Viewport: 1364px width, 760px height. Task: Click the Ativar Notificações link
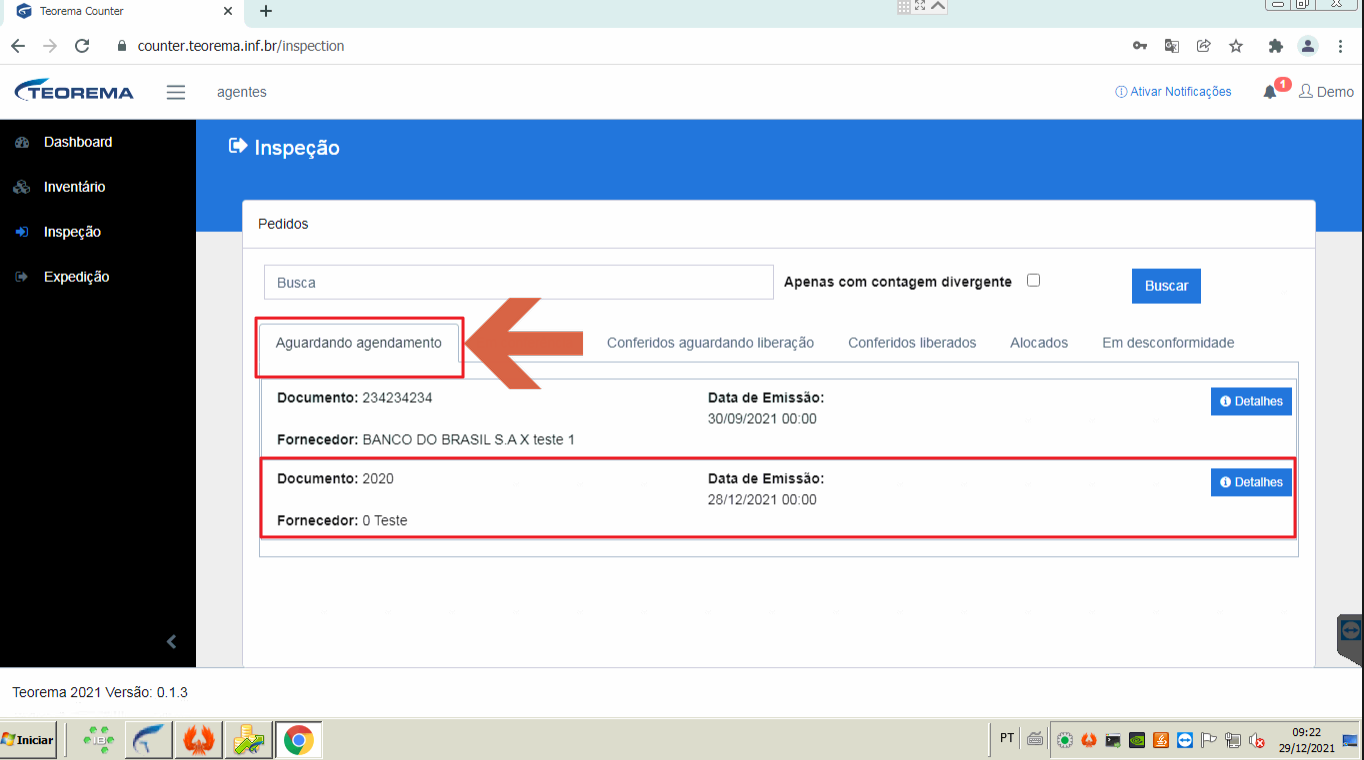1173,91
